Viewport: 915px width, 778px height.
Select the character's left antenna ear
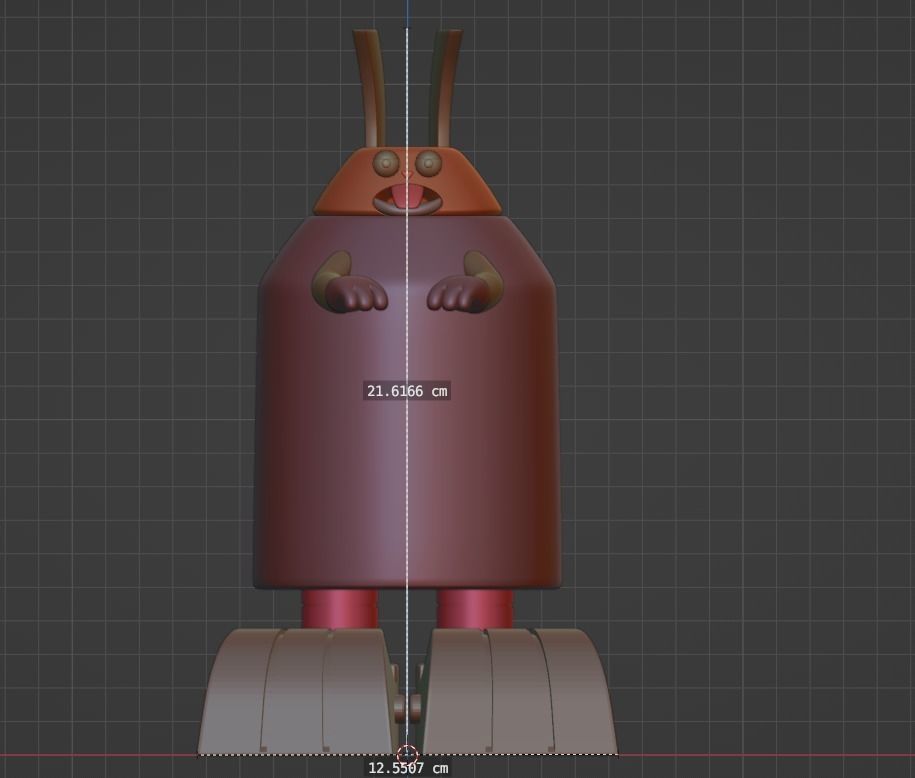point(370,89)
